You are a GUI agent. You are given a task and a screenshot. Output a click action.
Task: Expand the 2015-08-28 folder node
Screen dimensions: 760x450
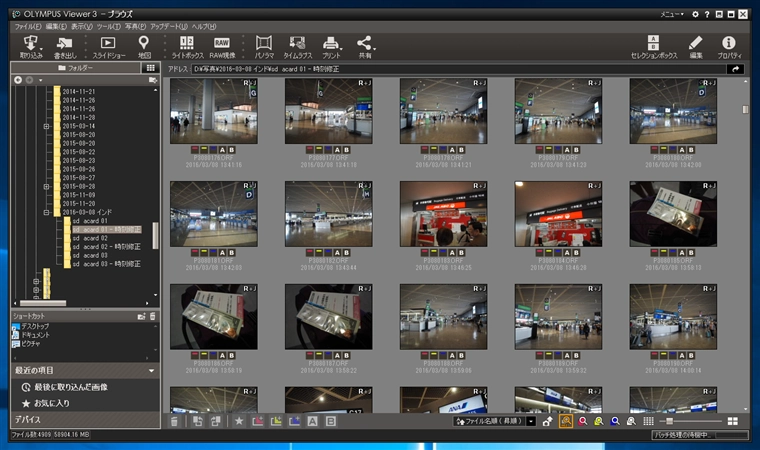pos(47,186)
